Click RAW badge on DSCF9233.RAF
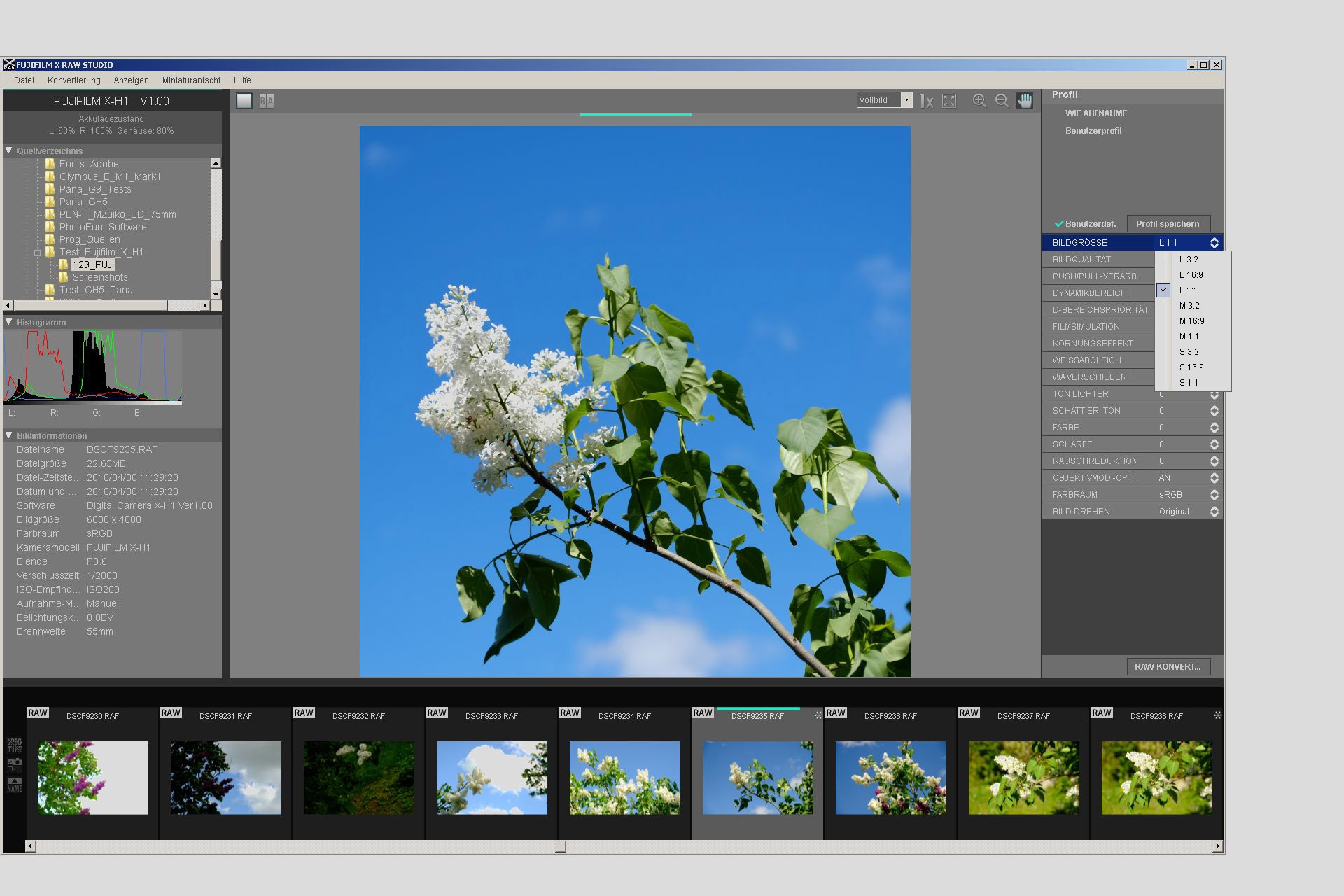This screenshot has height=896, width=1344. tap(437, 713)
